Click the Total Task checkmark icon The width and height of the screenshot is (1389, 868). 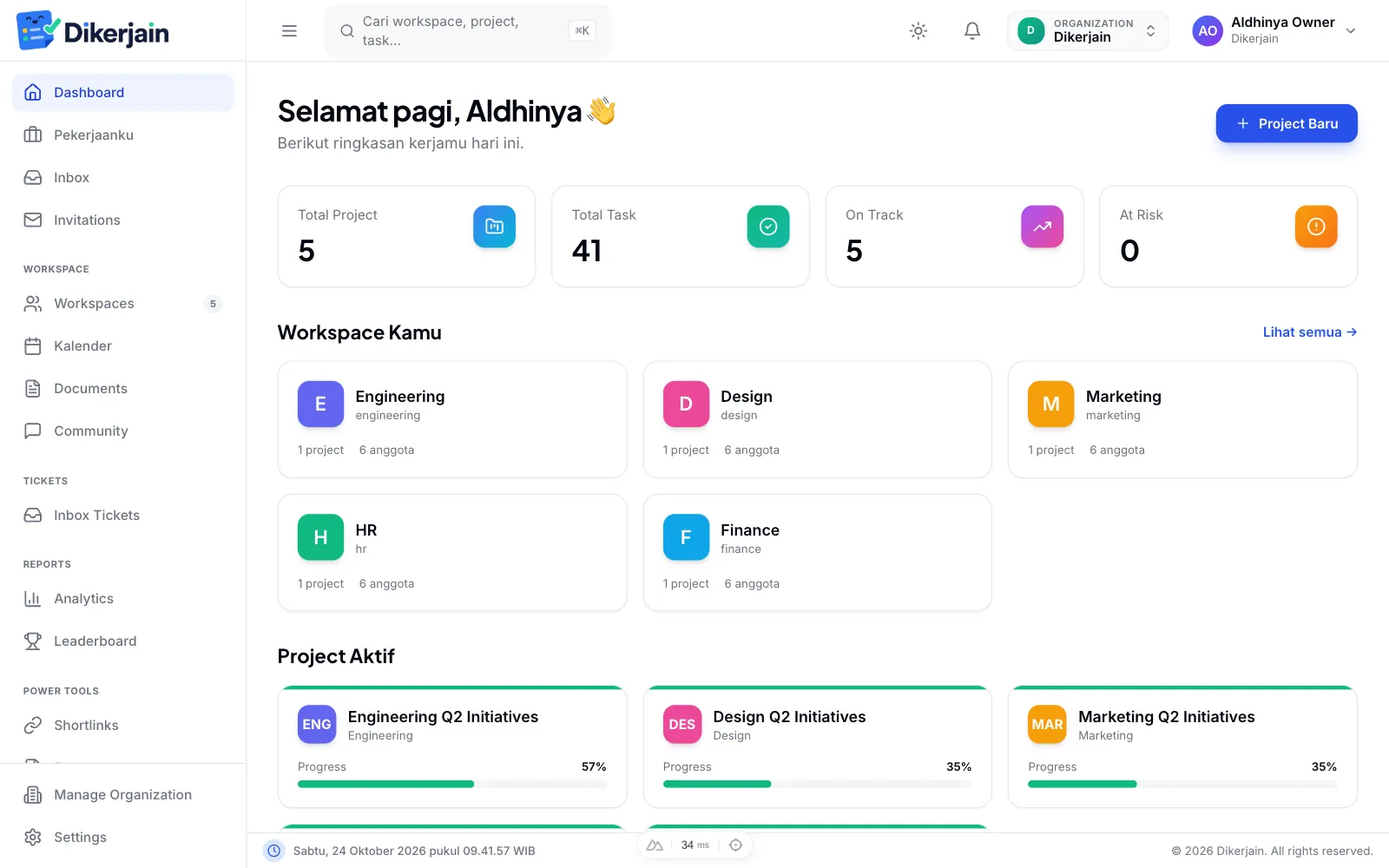(x=768, y=227)
